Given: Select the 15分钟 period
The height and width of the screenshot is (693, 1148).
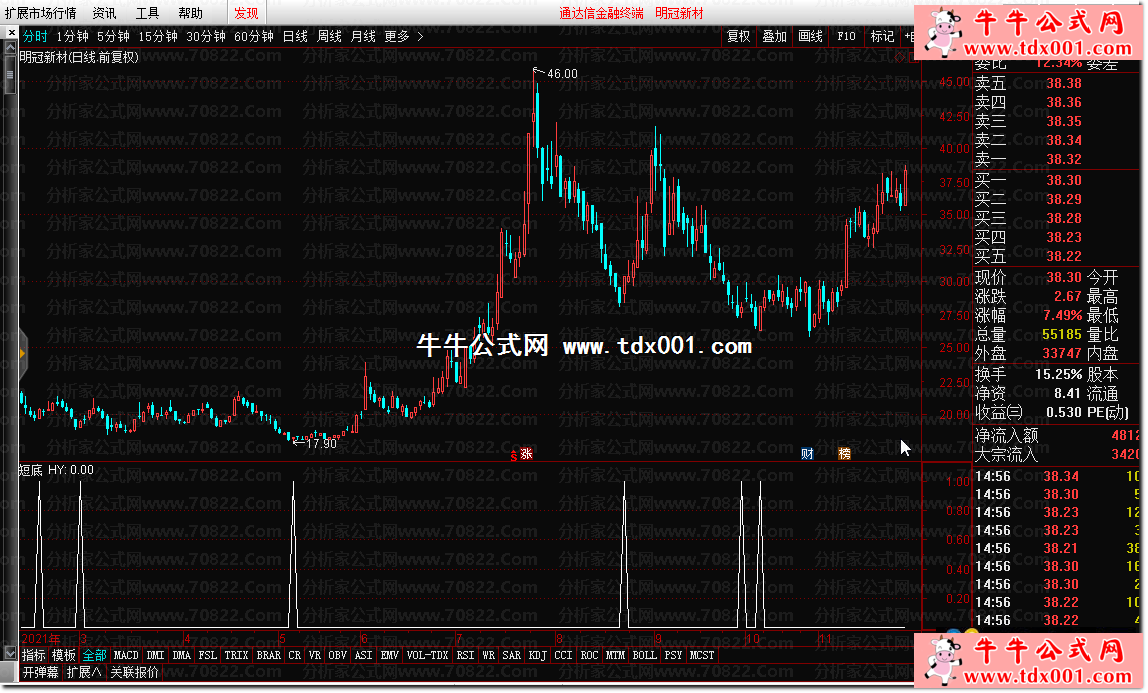Looking at the screenshot, I should [x=158, y=36].
